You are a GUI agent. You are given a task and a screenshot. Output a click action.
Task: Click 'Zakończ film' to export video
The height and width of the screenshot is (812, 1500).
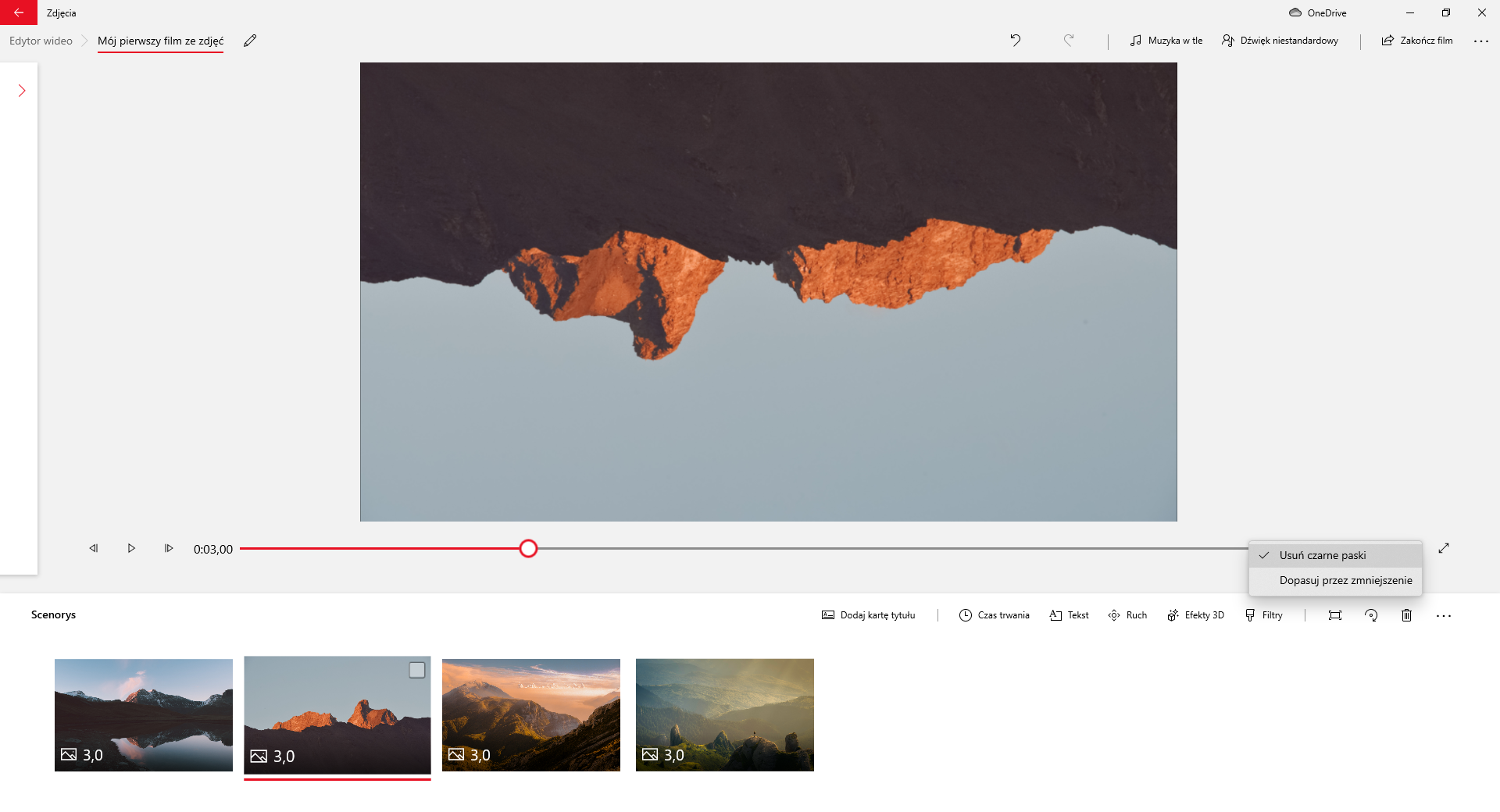click(1417, 41)
